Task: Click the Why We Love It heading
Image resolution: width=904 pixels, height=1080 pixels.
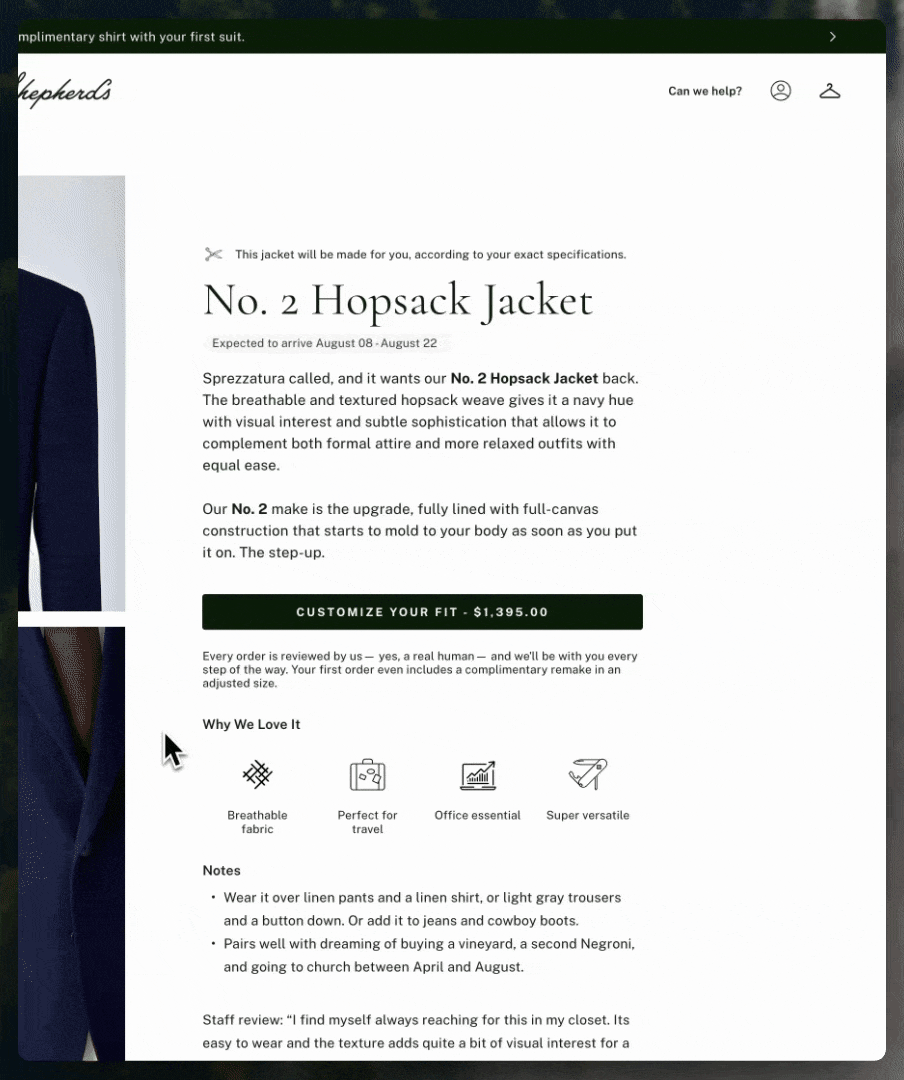Action: click(251, 724)
